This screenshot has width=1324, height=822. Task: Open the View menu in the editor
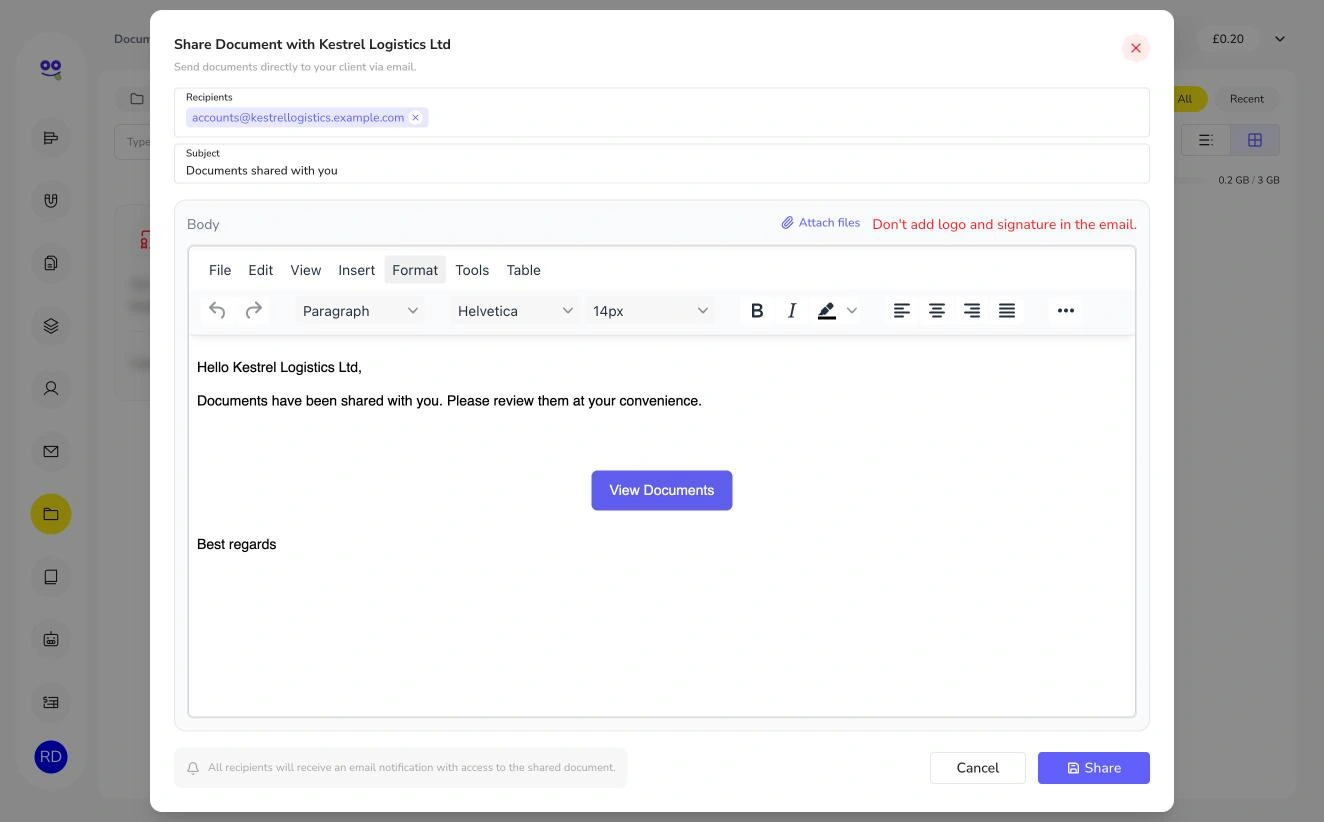coord(306,270)
